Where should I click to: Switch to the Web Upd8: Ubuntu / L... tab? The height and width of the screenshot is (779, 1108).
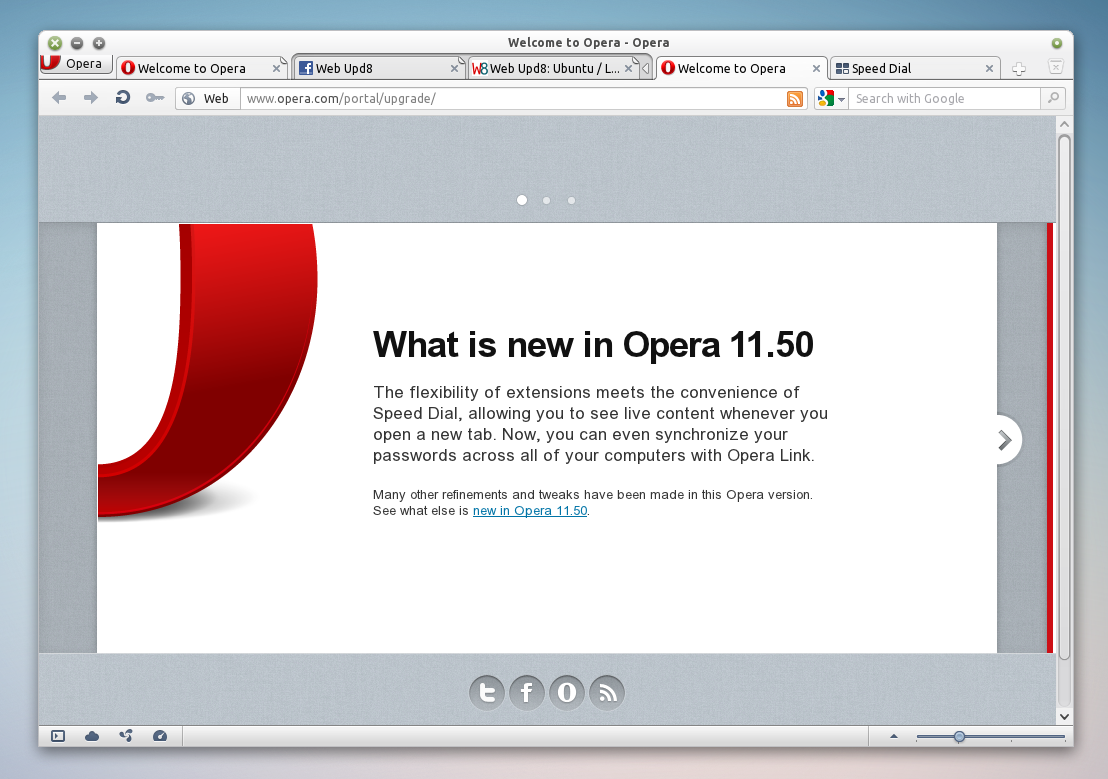tap(555, 69)
